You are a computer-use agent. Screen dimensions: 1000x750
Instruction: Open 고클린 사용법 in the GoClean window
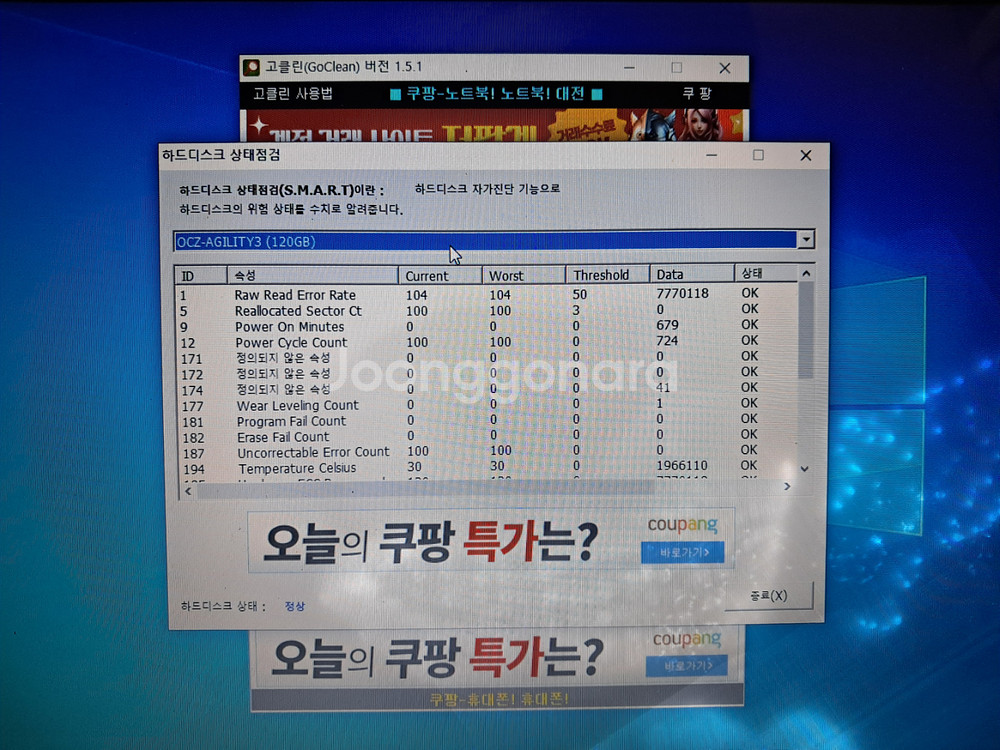click(293, 94)
